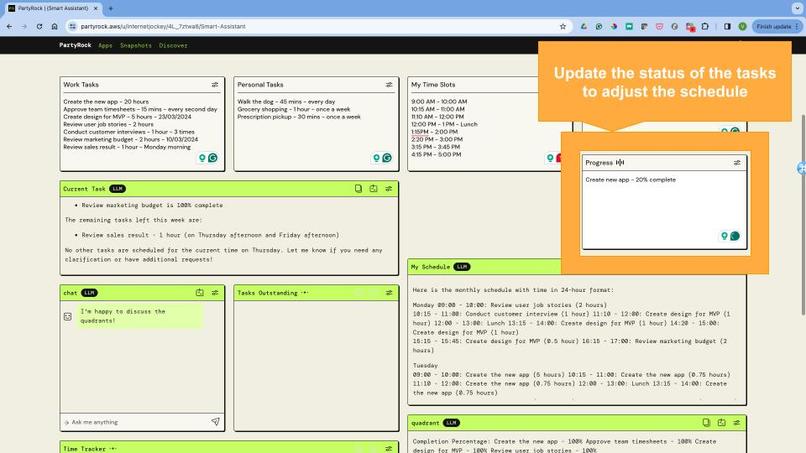Open Personal Tasks widget settings icon
The height and width of the screenshot is (453, 806).
389,85
